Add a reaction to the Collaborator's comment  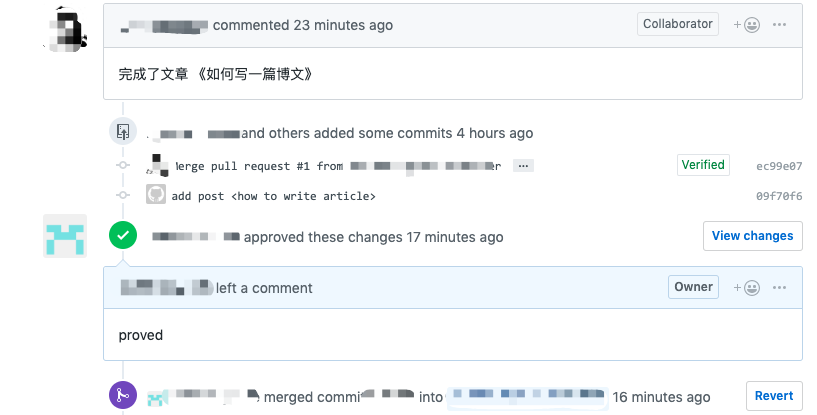(746, 25)
